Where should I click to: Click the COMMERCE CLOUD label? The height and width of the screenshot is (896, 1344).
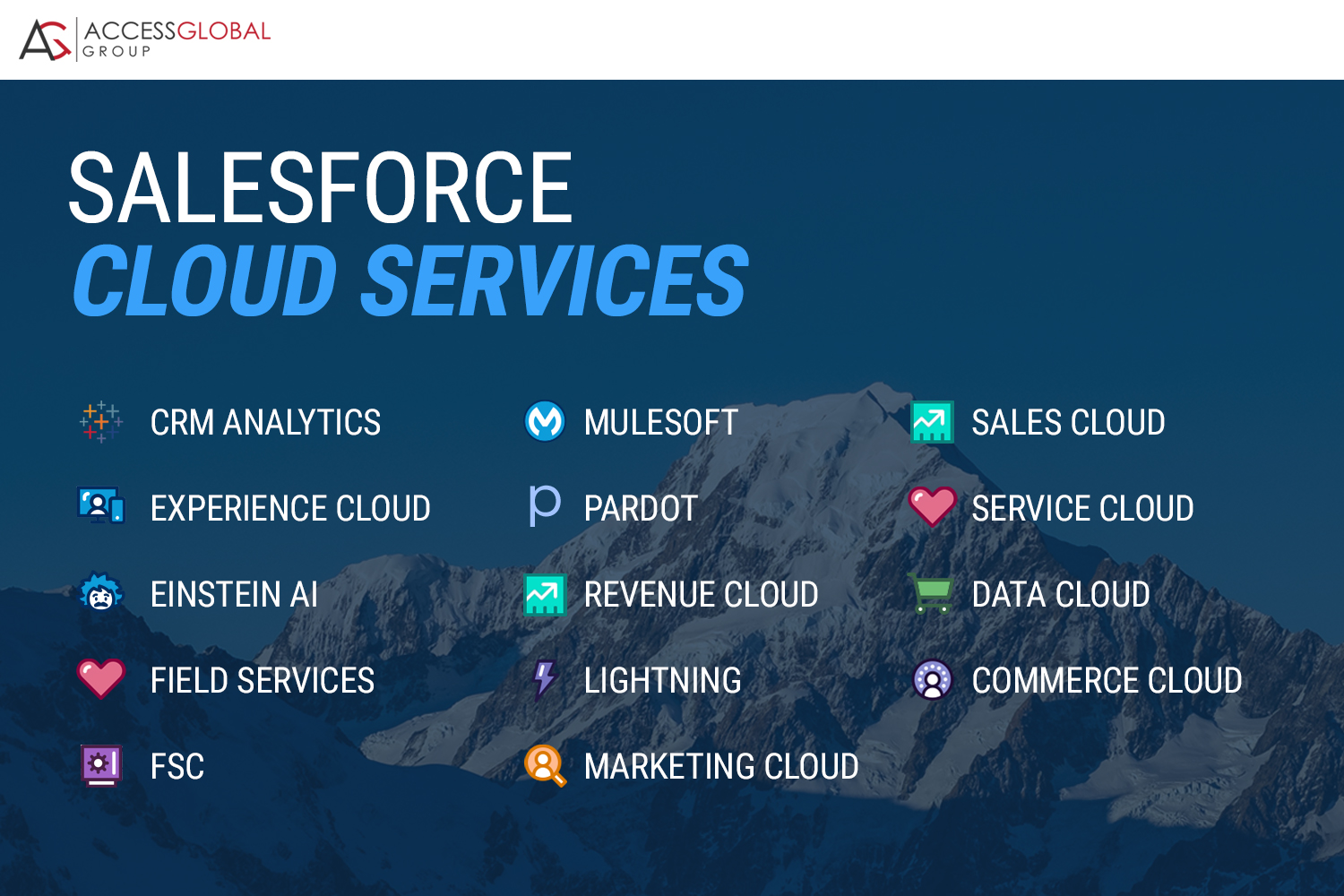pos(1107,680)
